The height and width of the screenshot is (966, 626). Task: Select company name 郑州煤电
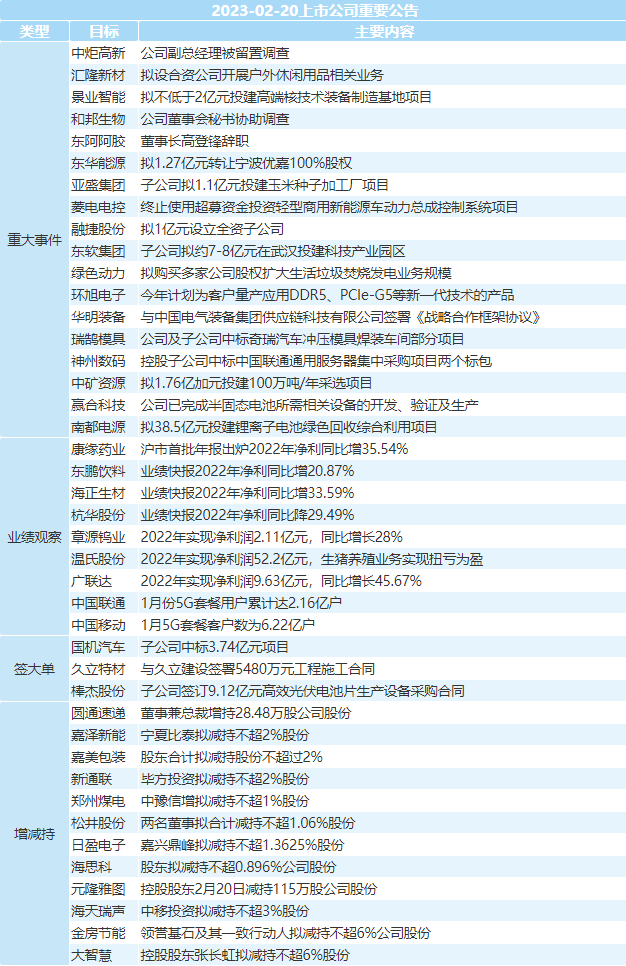[98, 802]
